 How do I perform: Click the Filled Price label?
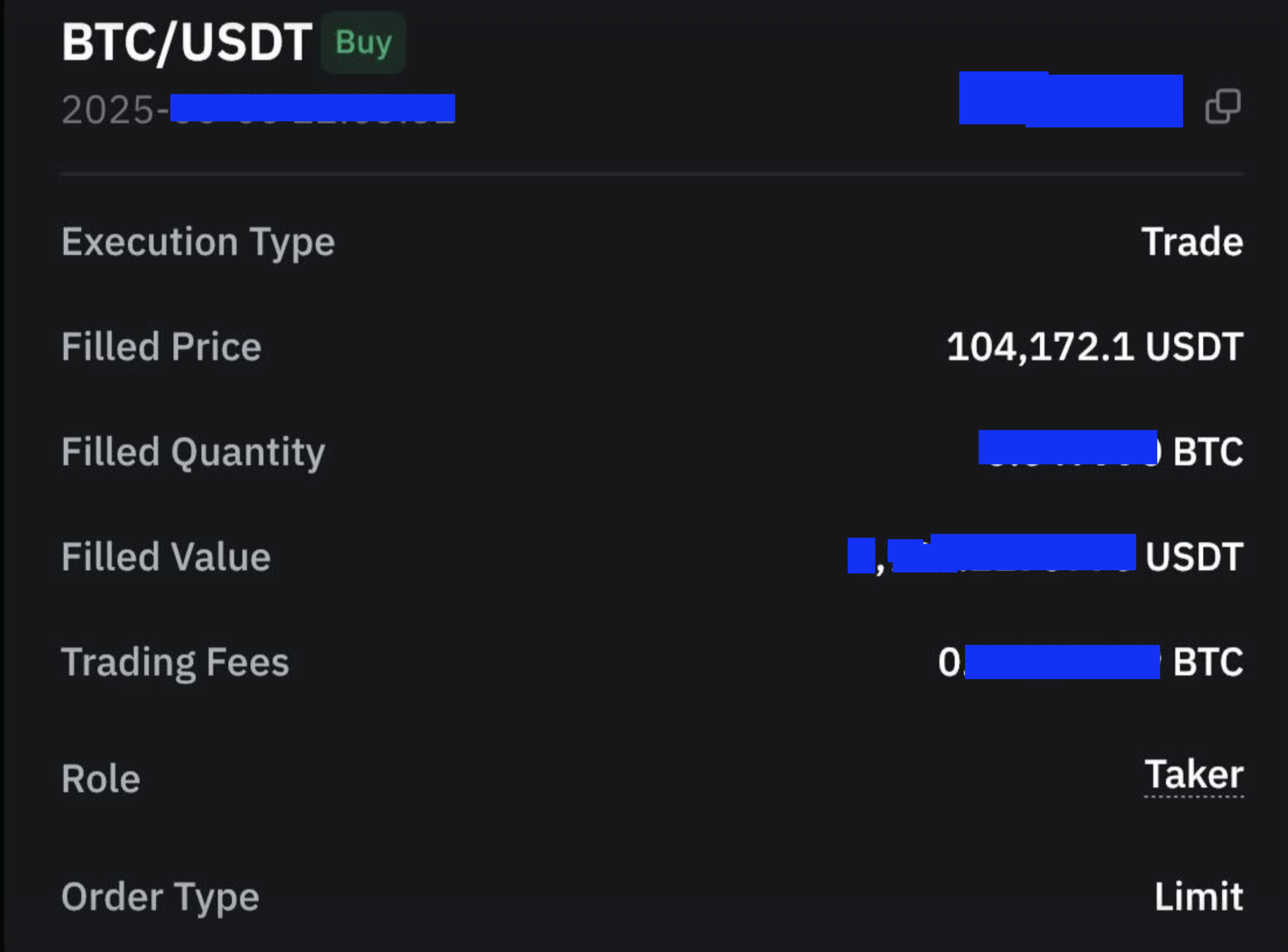tap(161, 347)
